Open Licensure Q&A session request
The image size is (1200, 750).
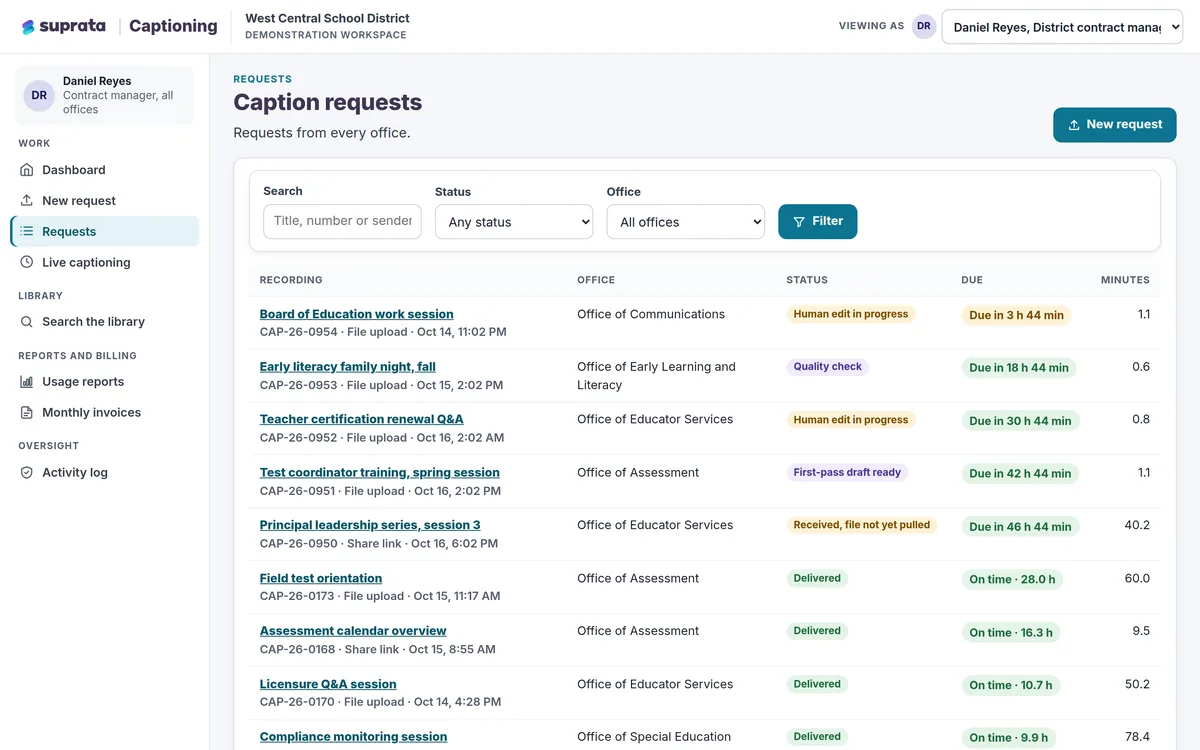coord(328,684)
